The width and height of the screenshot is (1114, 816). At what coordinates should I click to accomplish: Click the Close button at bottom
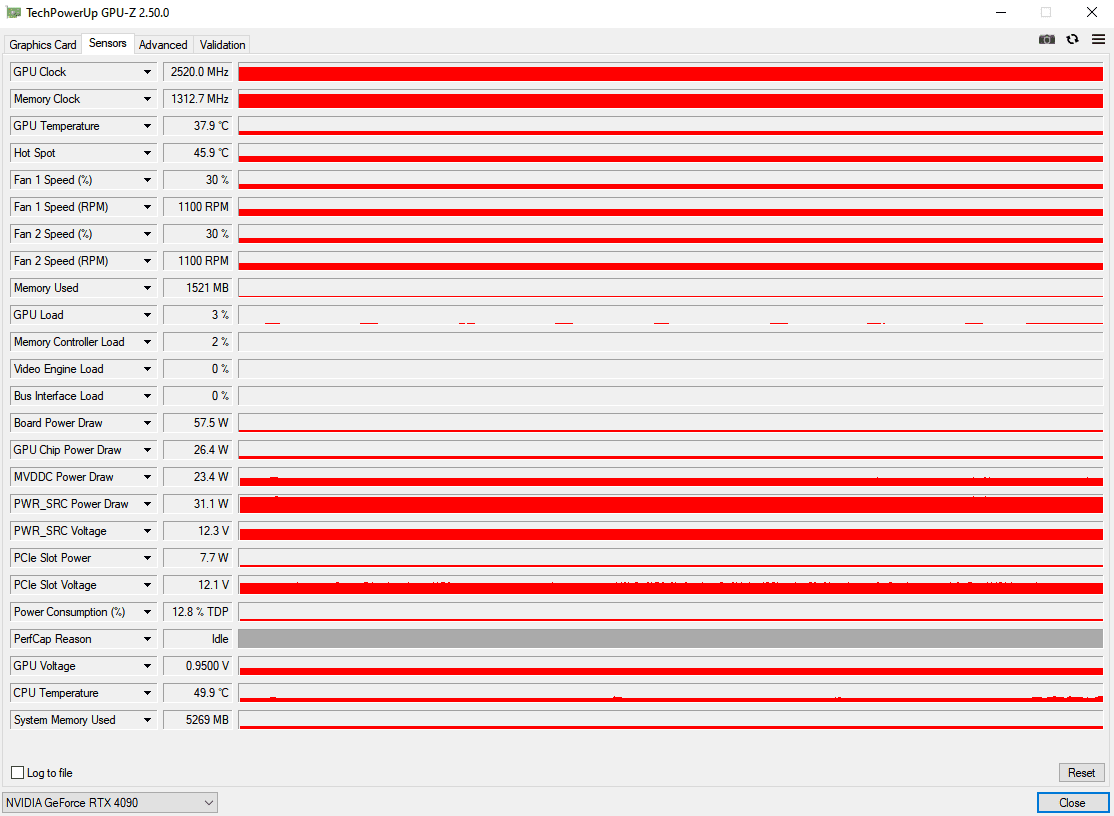pos(1072,803)
